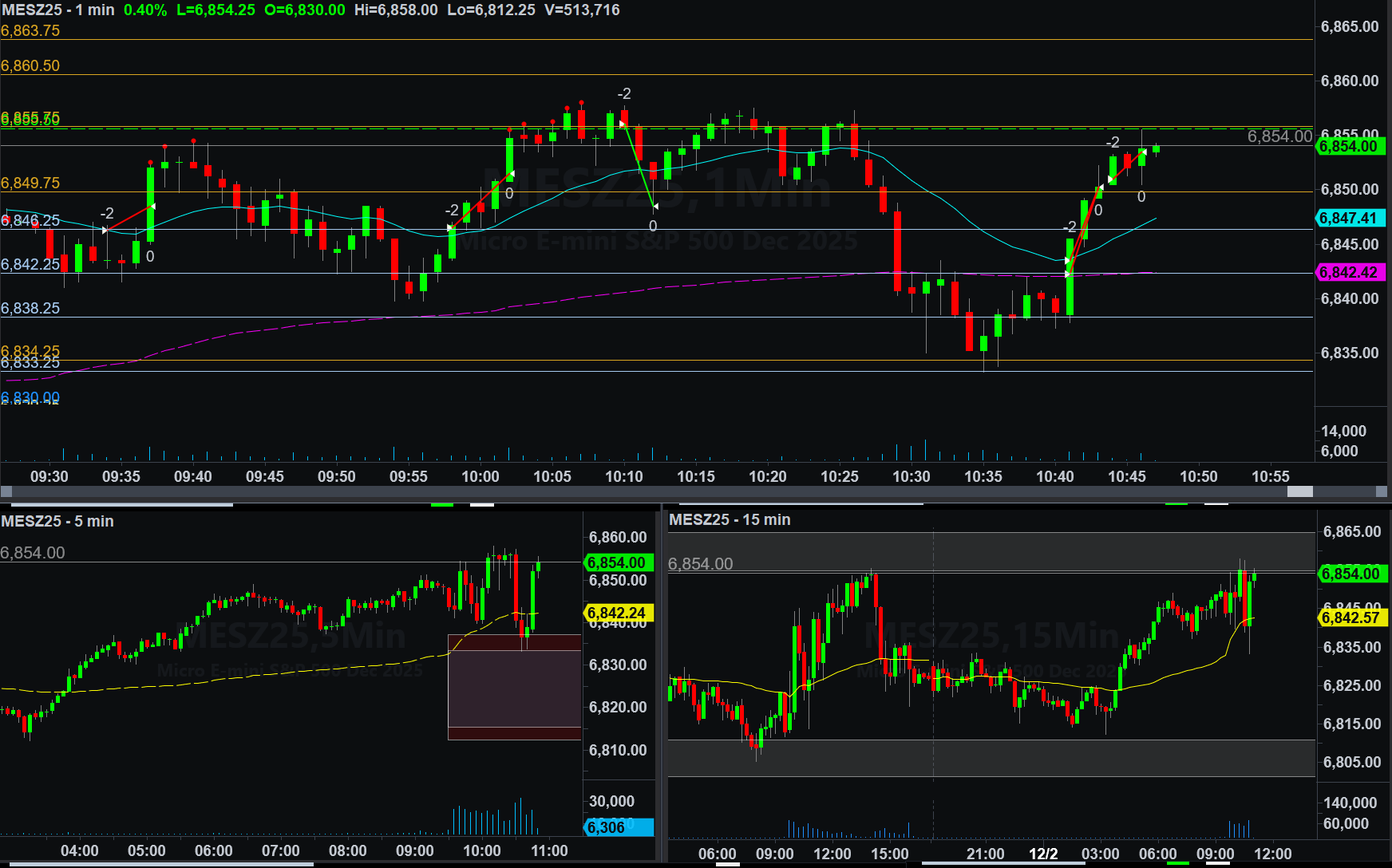Screen dimensions: 1392x868
Task: Click the 6,849.75 orange level label
Action: coord(30,183)
